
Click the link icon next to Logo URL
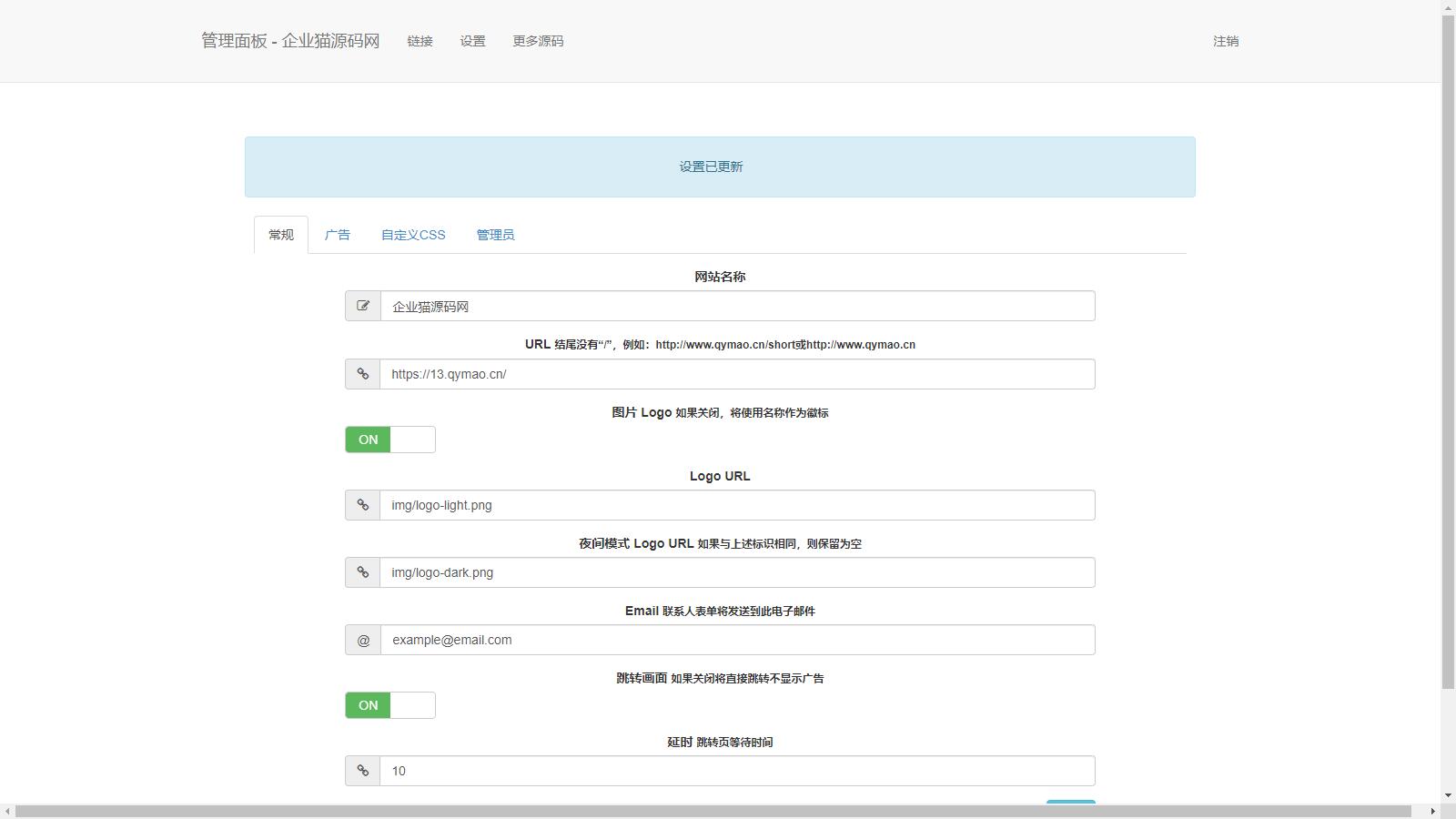(x=363, y=505)
